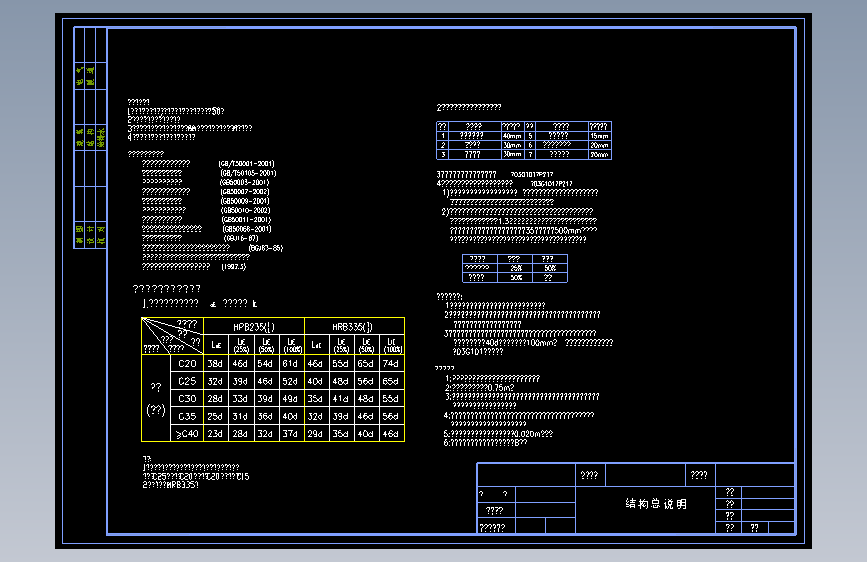Click the 40mm cover thickness cell
Viewport: 867px width, 562px height.
point(513,136)
